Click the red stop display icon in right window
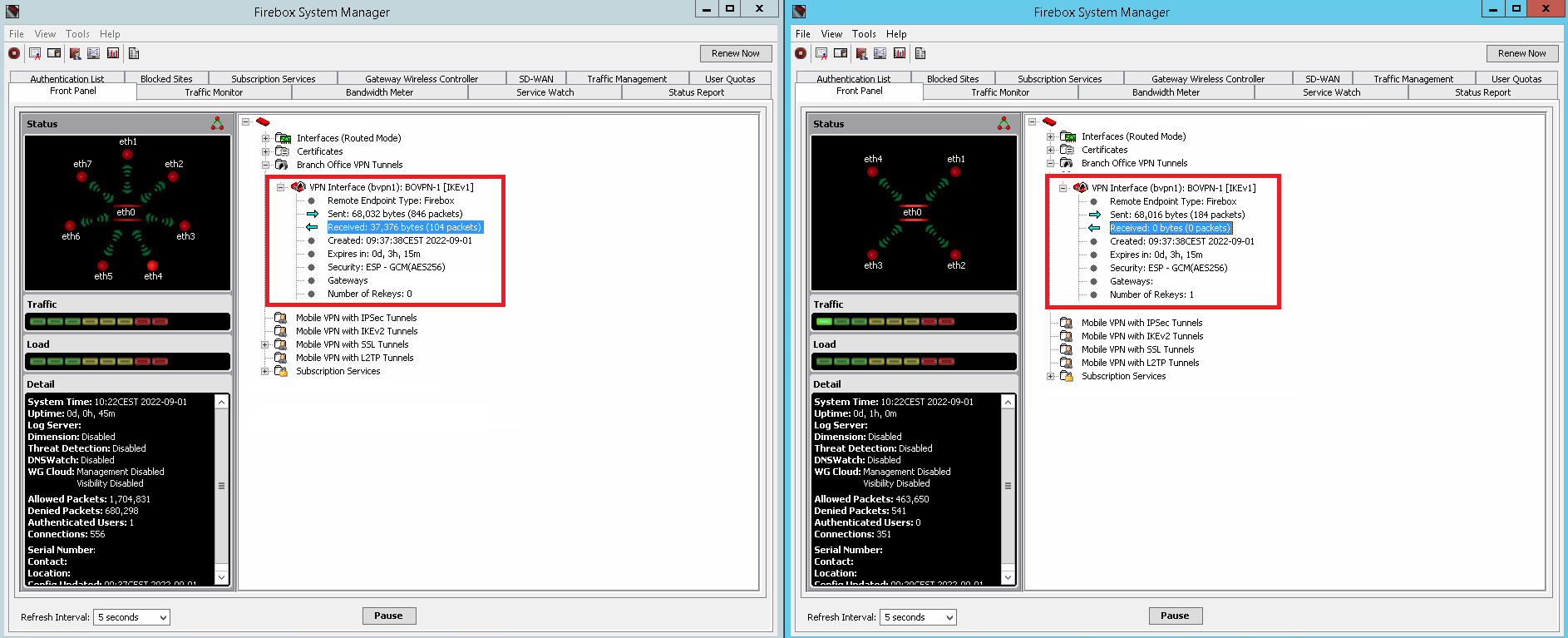The width and height of the screenshot is (1568, 638). click(x=801, y=53)
